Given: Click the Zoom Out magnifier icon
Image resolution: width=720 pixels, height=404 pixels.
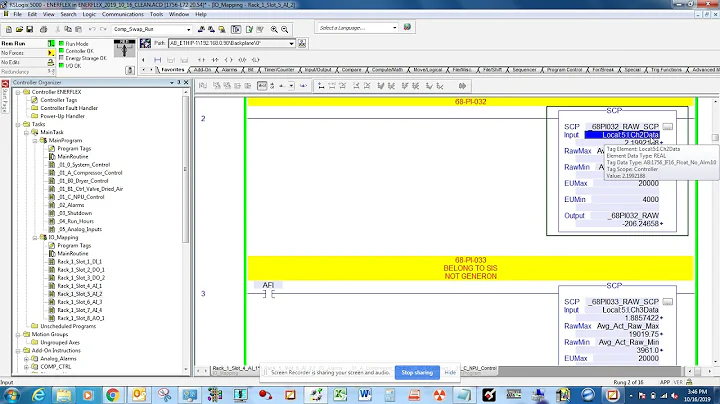Looking at the screenshot, I should [x=285, y=29].
